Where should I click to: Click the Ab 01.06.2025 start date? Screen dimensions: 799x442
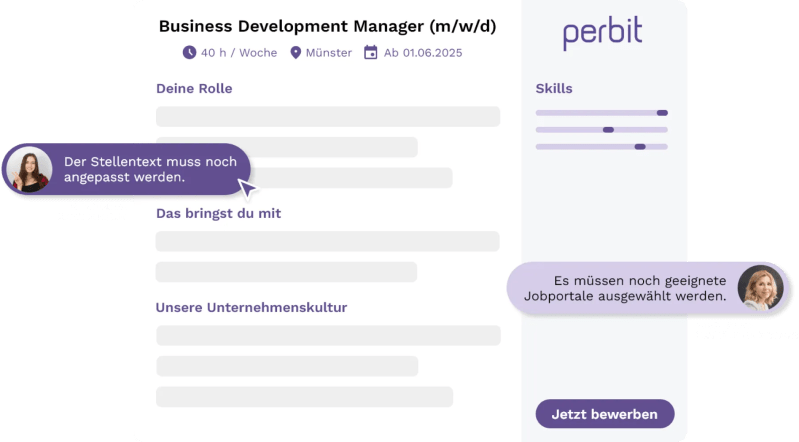[x=423, y=53]
